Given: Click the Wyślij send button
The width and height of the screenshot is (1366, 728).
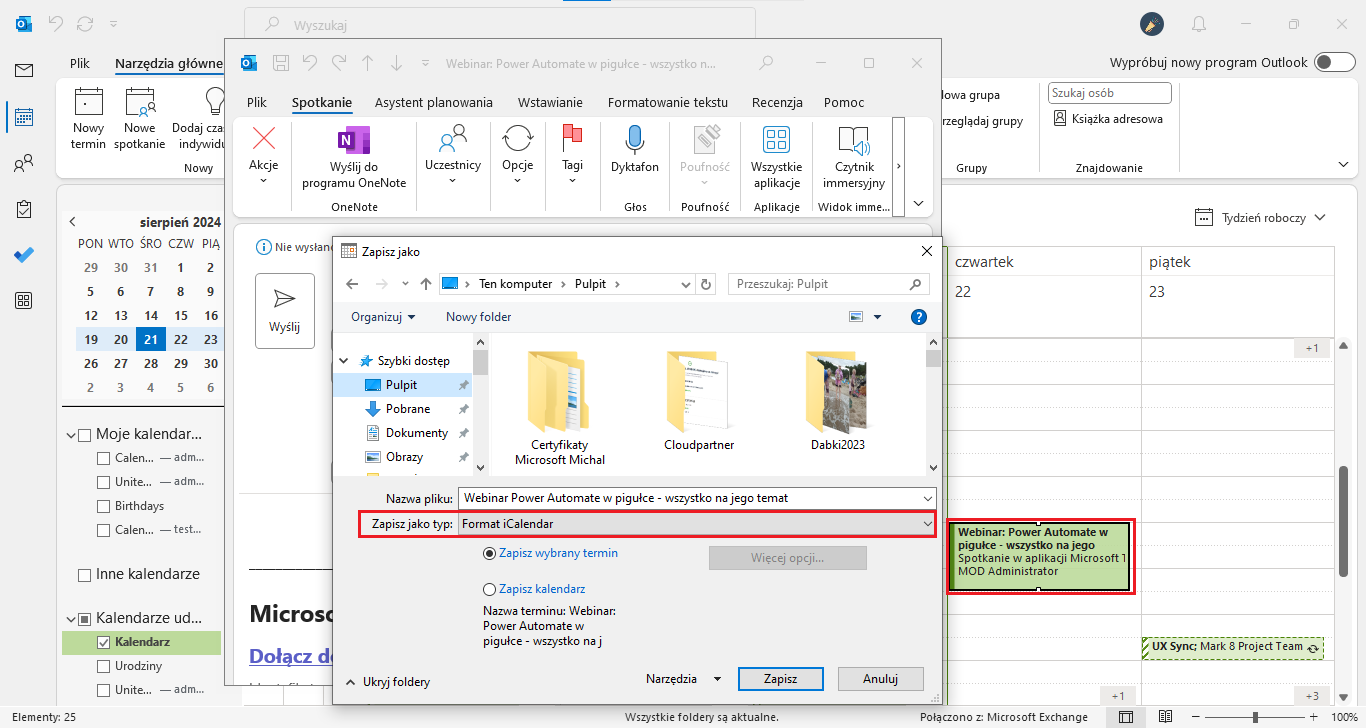Looking at the screenshot, I should pos(285,310).
